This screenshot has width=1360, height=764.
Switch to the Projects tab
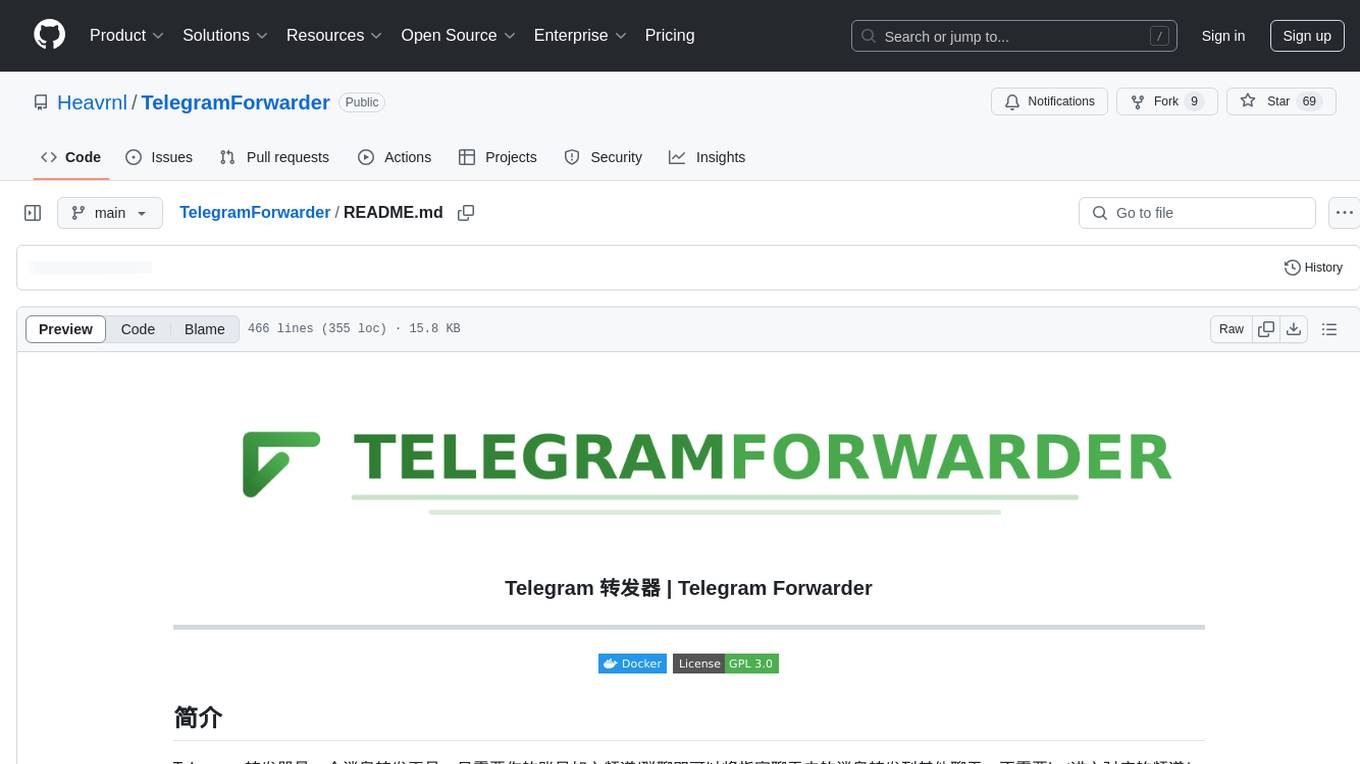(x=498, y=157)
